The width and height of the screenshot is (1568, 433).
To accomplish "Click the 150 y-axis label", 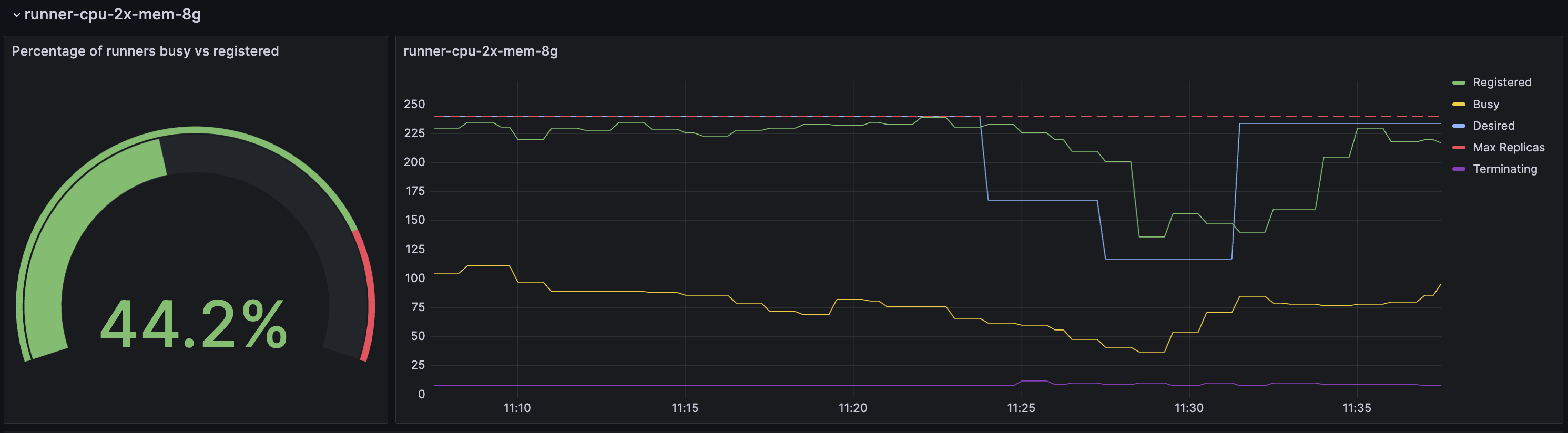I will coord(415,220).
